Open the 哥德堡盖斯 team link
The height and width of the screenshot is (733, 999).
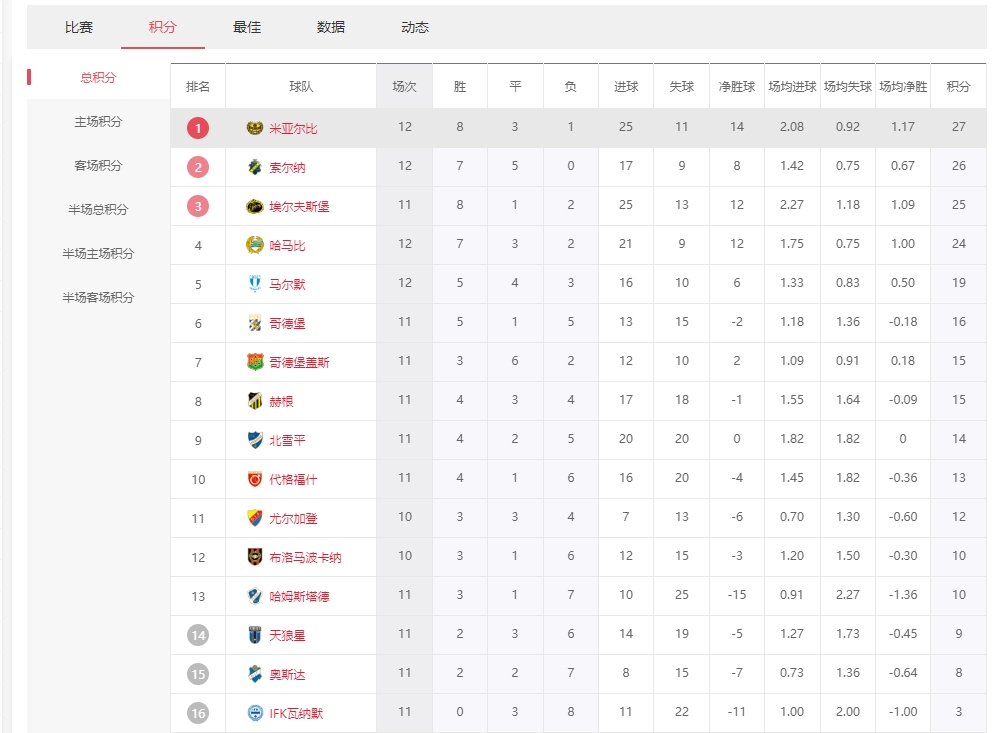(299, 362)
